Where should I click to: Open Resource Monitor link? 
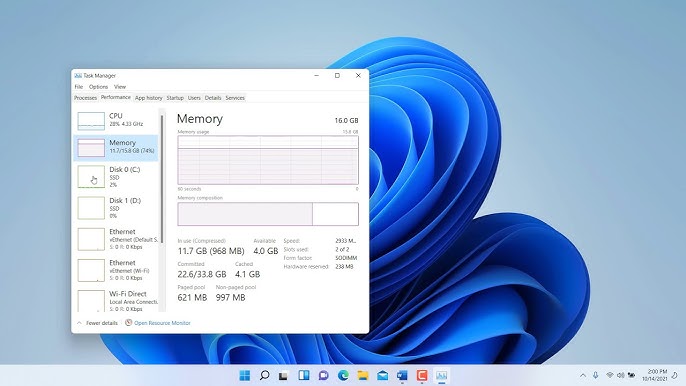click(162, 323)
